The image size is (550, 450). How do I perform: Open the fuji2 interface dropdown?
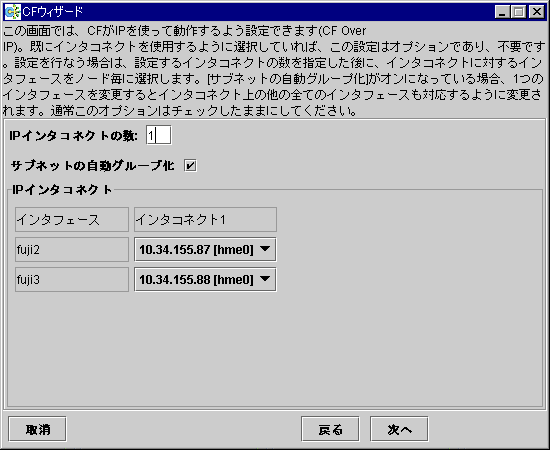[x=205, y=250]
